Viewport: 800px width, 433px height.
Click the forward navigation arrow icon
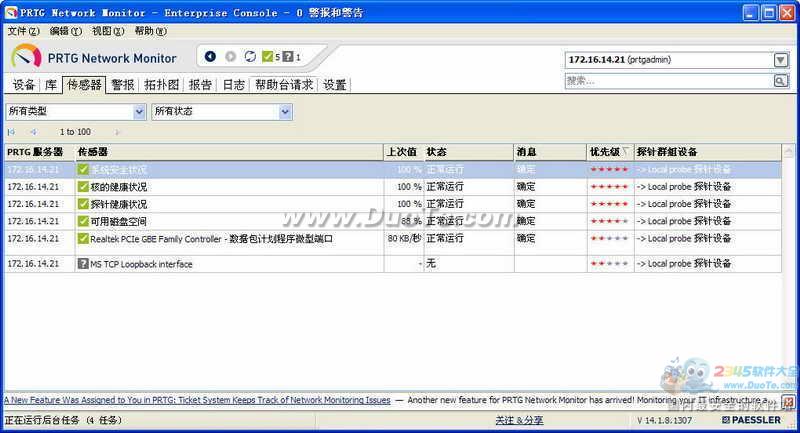pyautogui.click(x=230, y=56)
